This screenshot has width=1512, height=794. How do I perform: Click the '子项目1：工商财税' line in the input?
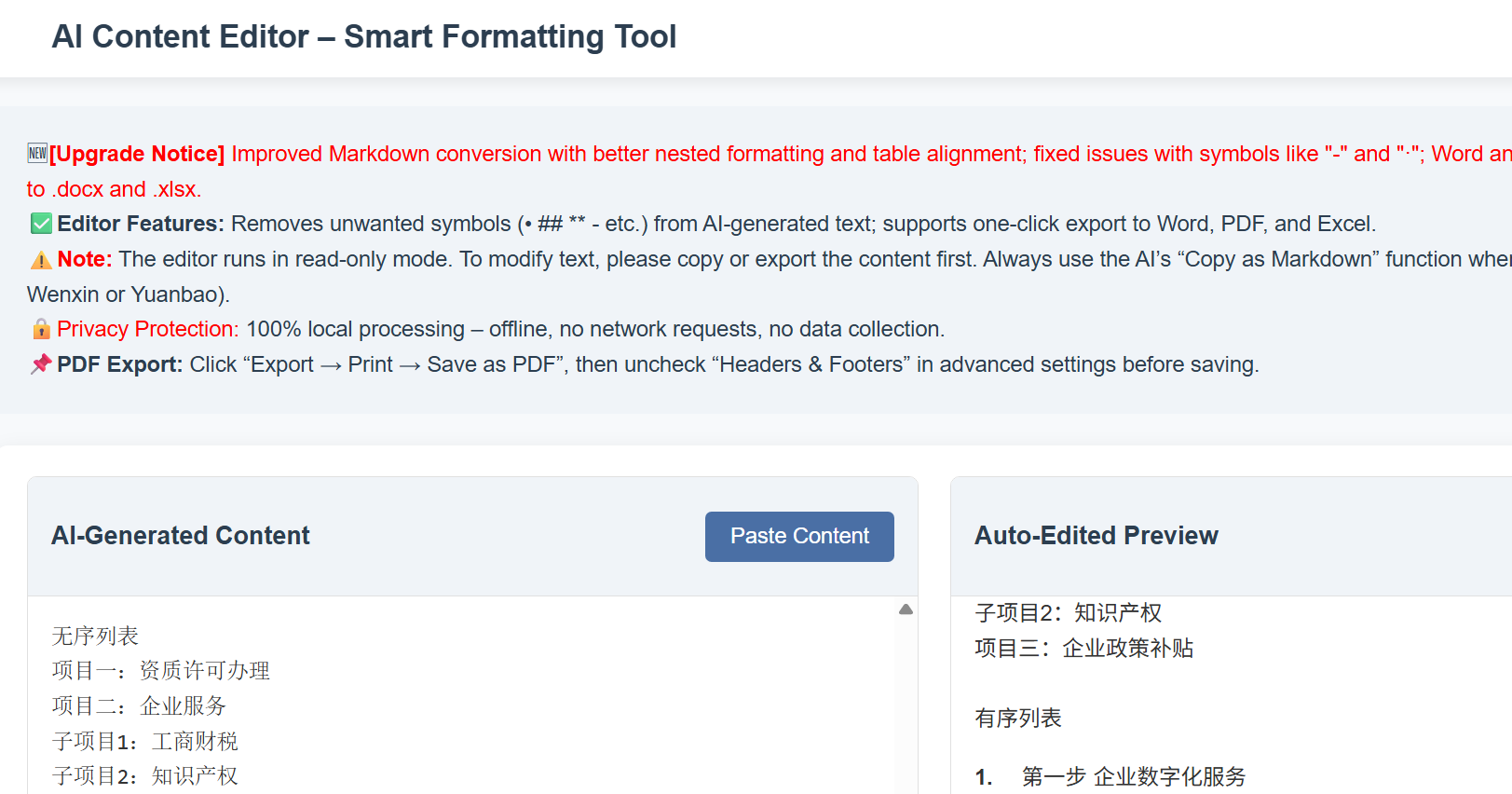145,742
